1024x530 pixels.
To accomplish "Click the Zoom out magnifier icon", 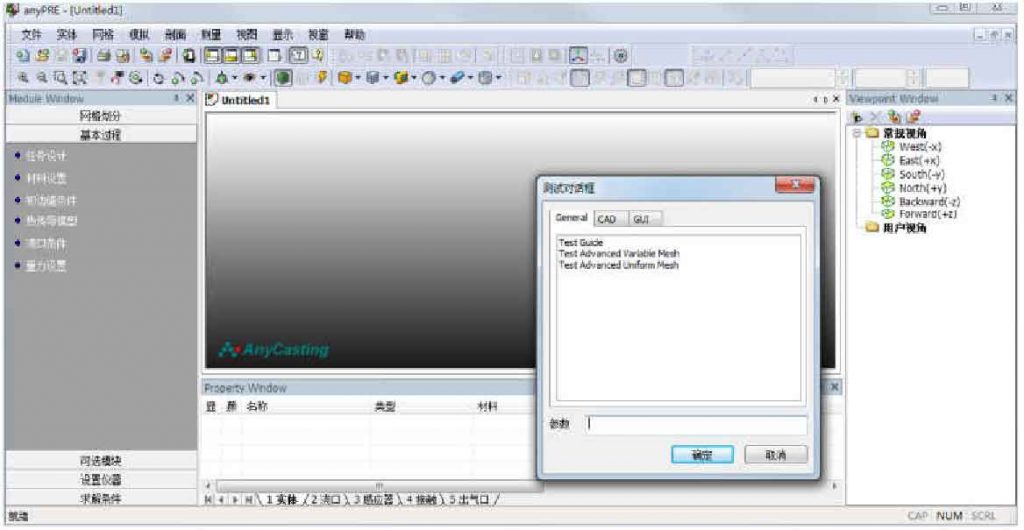I will (x=42, y=77).
